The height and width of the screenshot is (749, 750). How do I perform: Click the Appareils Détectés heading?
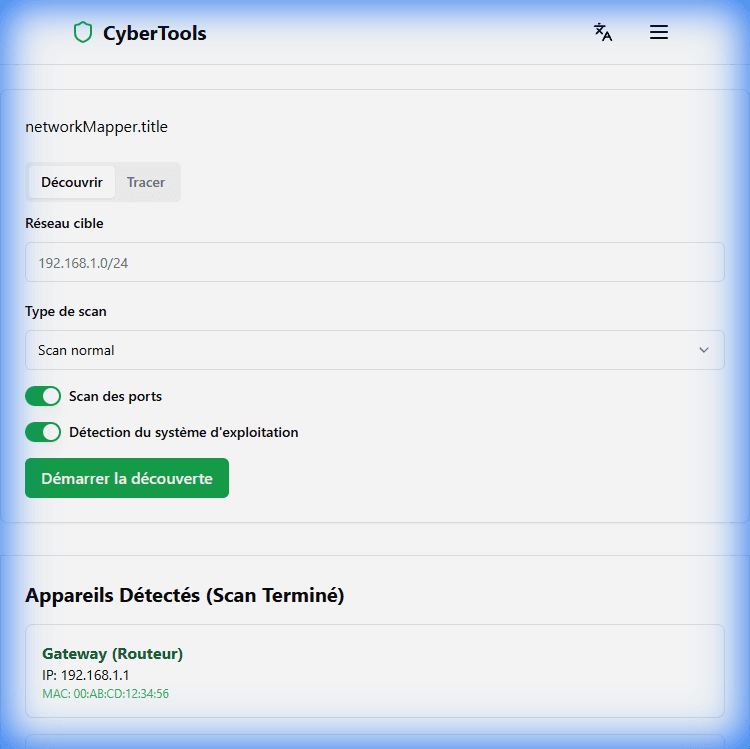(x=184, y=595)
